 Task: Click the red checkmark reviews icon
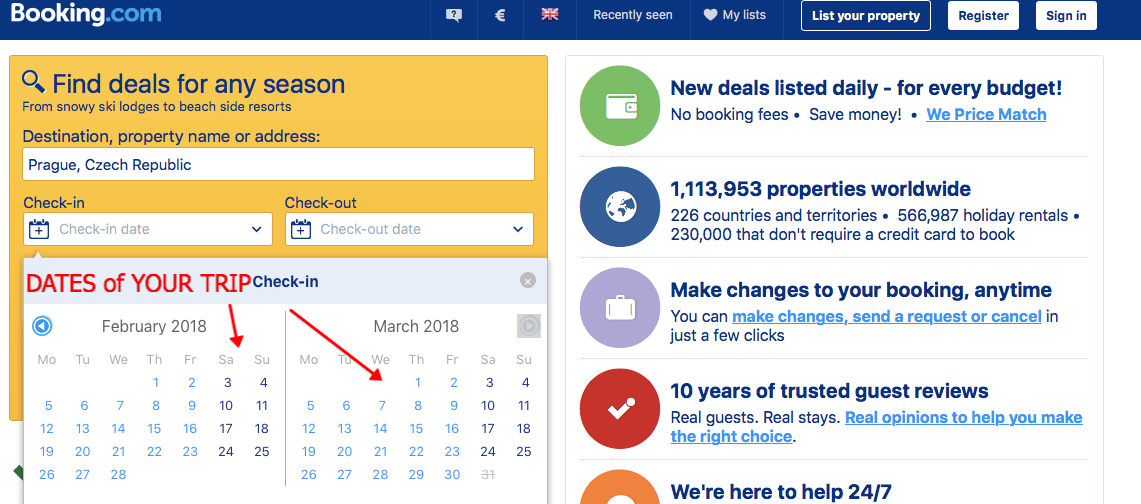coord(621,409)
